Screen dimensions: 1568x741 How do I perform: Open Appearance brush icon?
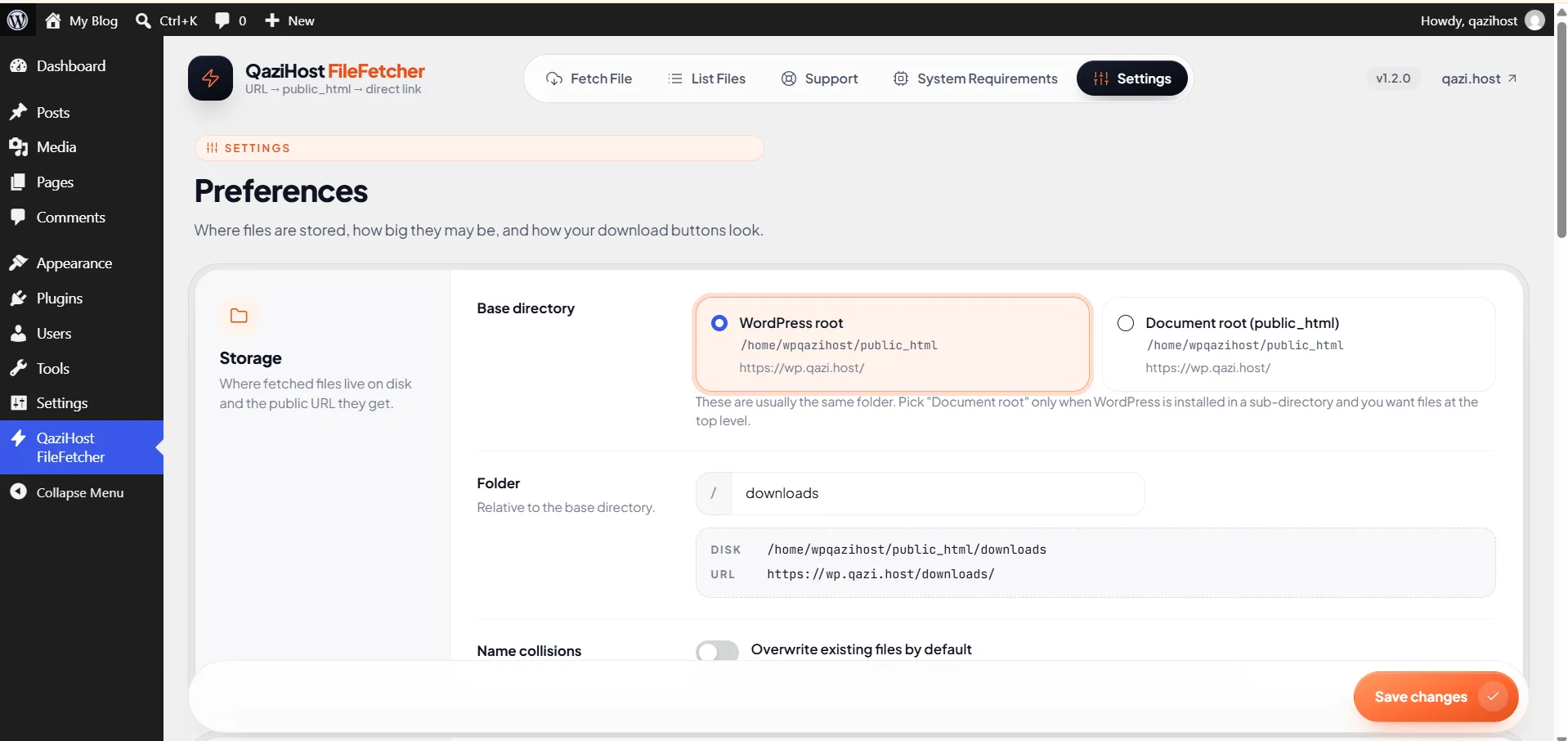(18, 263)
